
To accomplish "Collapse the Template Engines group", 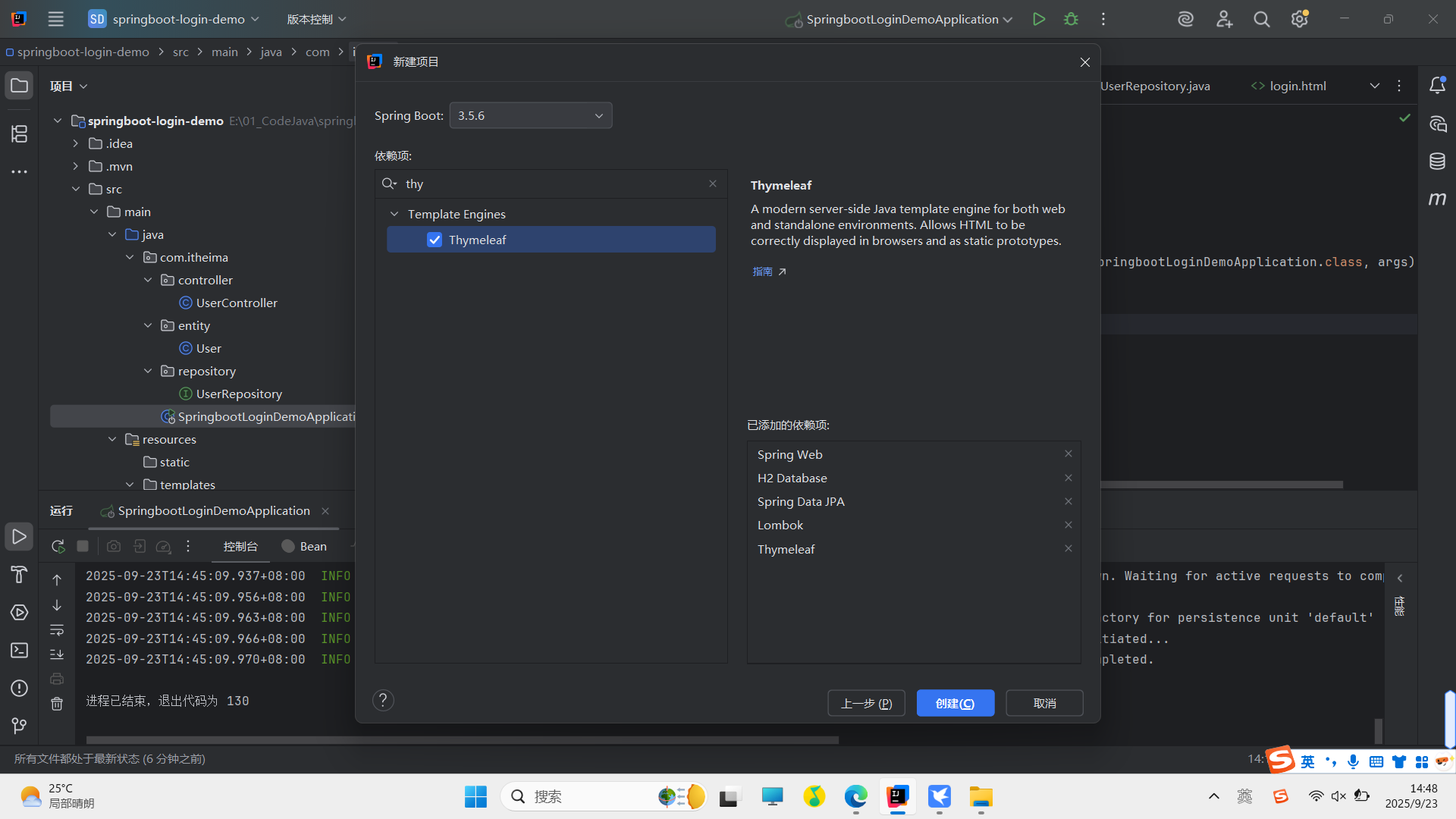I will 394,214.
